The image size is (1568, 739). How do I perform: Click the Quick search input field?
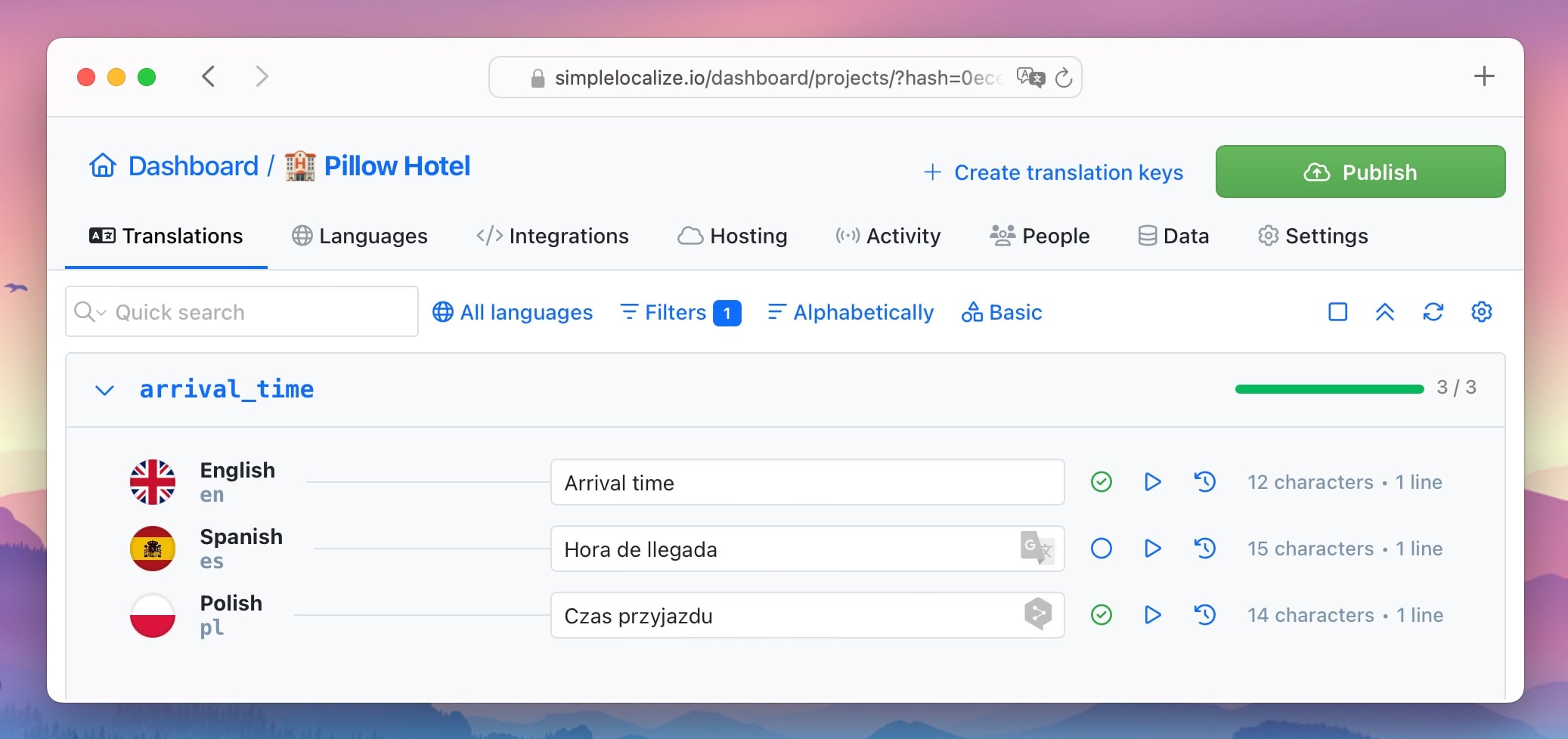[x=242, y=311]
